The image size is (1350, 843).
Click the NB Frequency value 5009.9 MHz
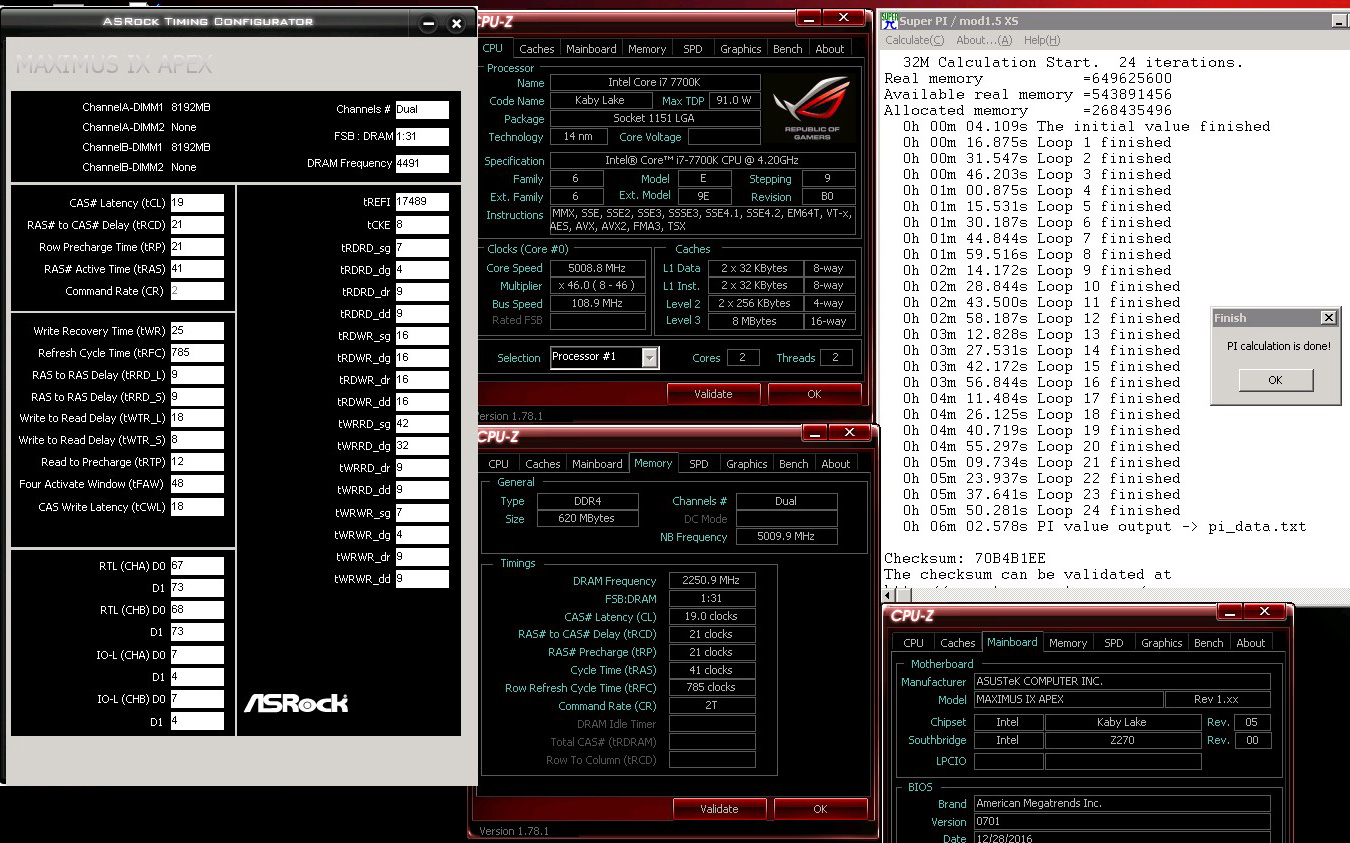pyautogui.click(x=786, y=537)
